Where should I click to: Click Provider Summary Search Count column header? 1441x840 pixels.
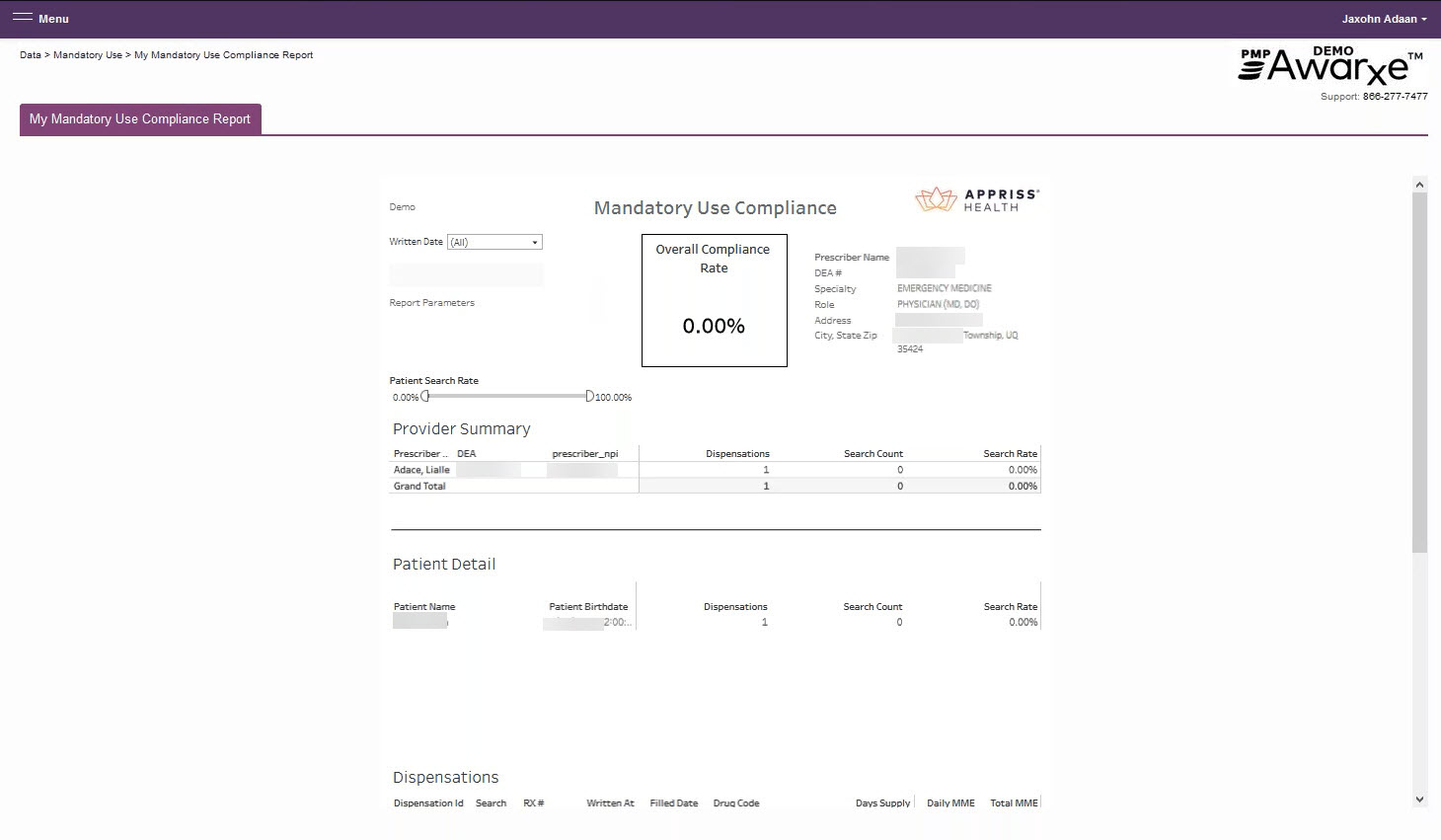[873, 454]
